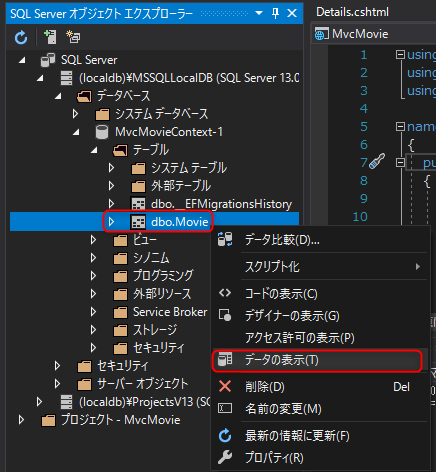Expand the 外部テーブル folder
Viewport: 436px width, 472px height.
pos(111,186)
